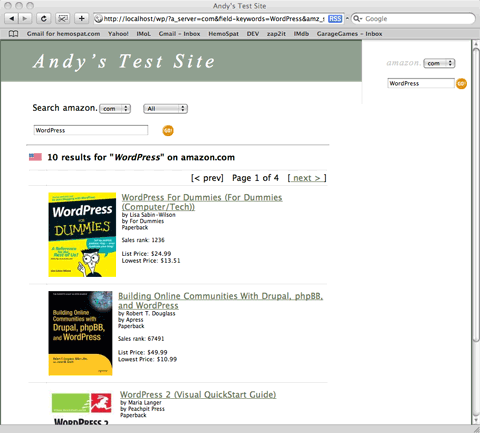Click the US flag icon beside results heading
This screenshot has width=480, height=433.
35,157
